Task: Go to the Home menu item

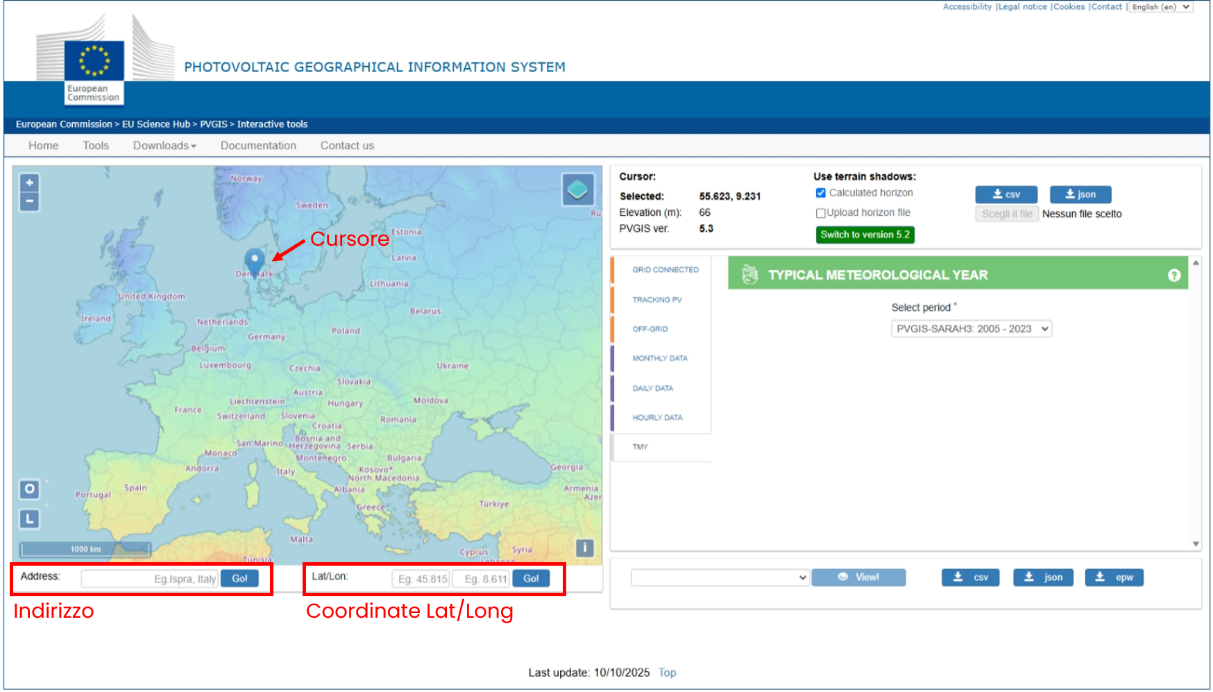Action: [43, 146]
